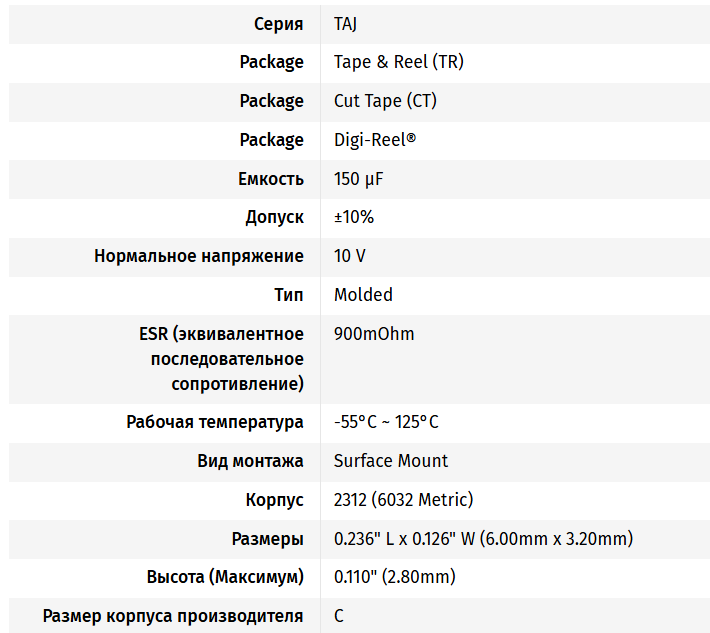
Task: Select the 150 µF capacitance value
Action: click(x=359, y=179)
